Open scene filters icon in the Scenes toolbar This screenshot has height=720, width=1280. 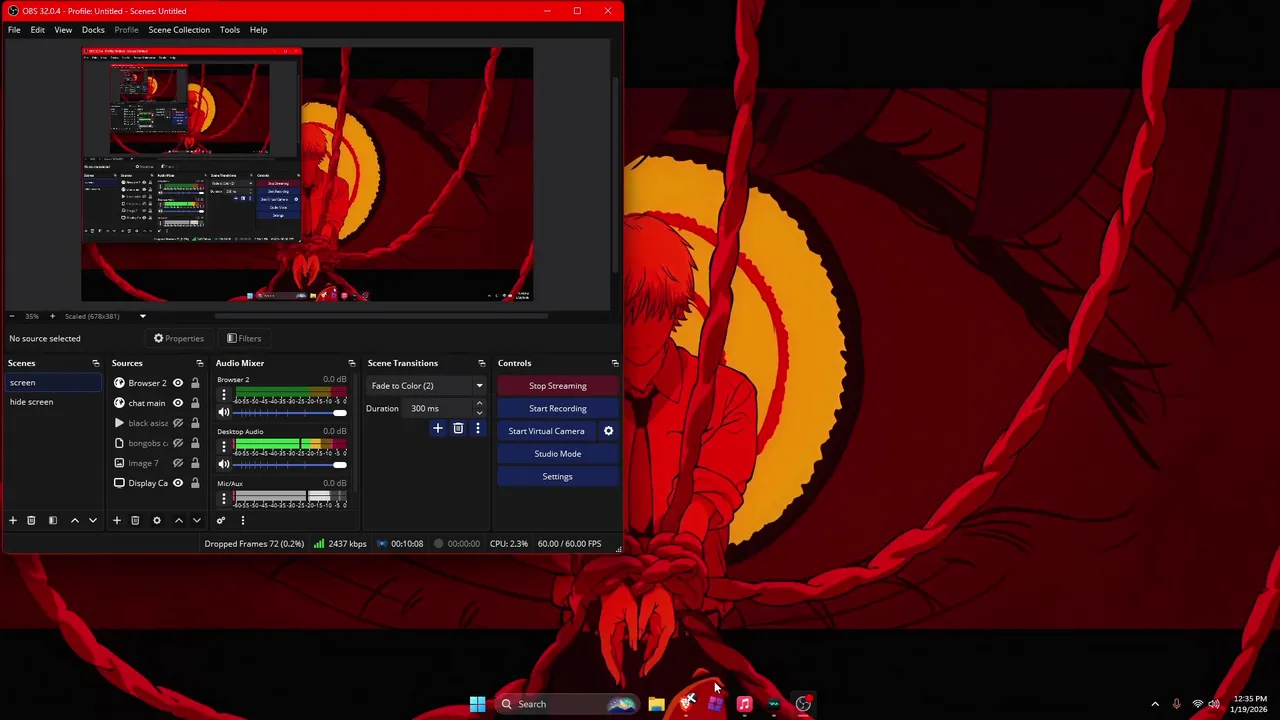(x=53, y=520)
